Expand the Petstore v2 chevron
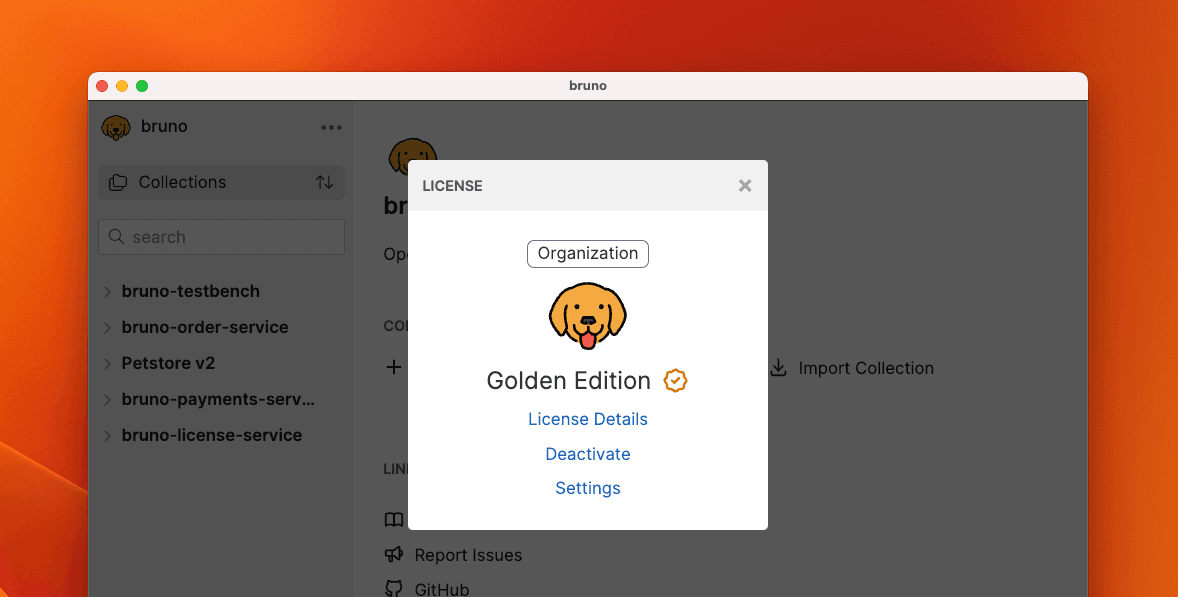Image resolution: width=1178 pixels, height=597 pixels. click(107, 363)
